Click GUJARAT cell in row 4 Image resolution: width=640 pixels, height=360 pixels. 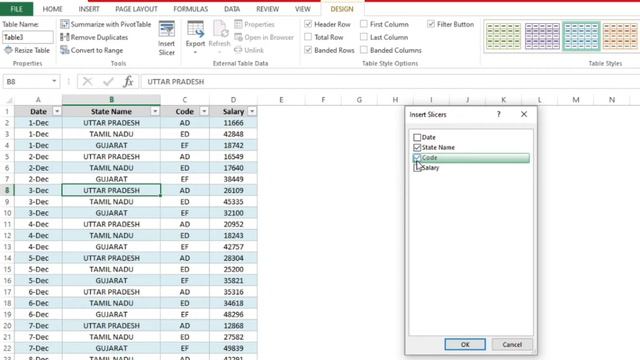tap(111, 145)
